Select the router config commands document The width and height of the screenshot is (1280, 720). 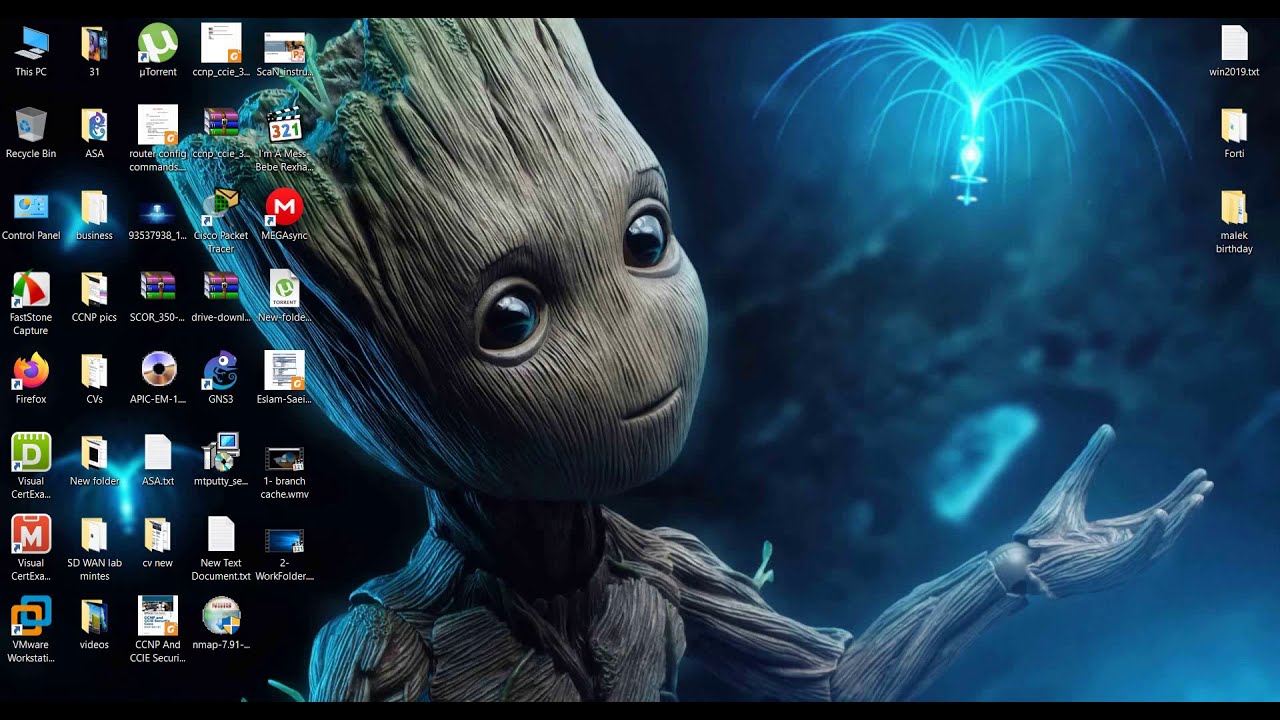click(x=158, y=126)
